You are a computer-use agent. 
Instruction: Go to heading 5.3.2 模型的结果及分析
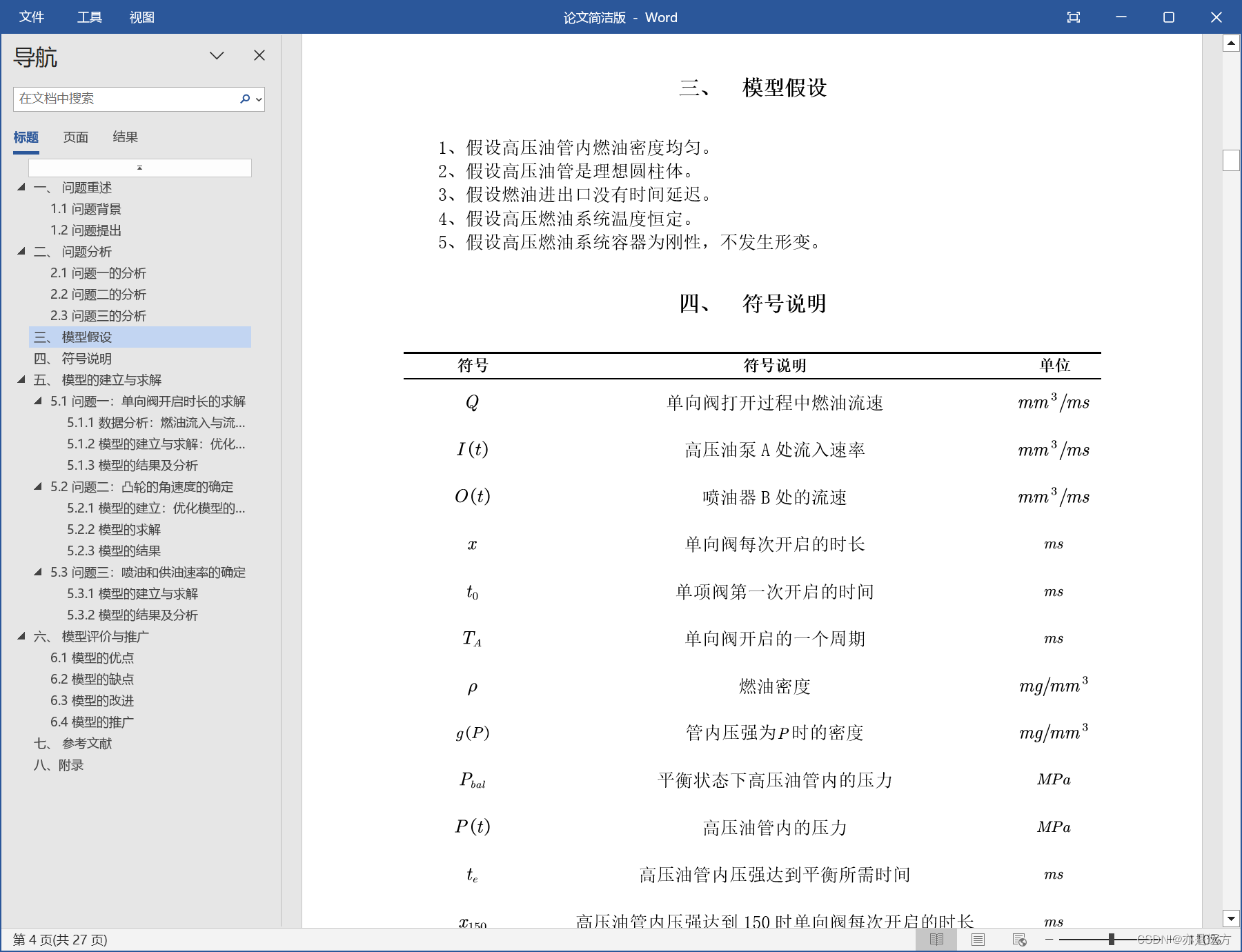point(132,615)
